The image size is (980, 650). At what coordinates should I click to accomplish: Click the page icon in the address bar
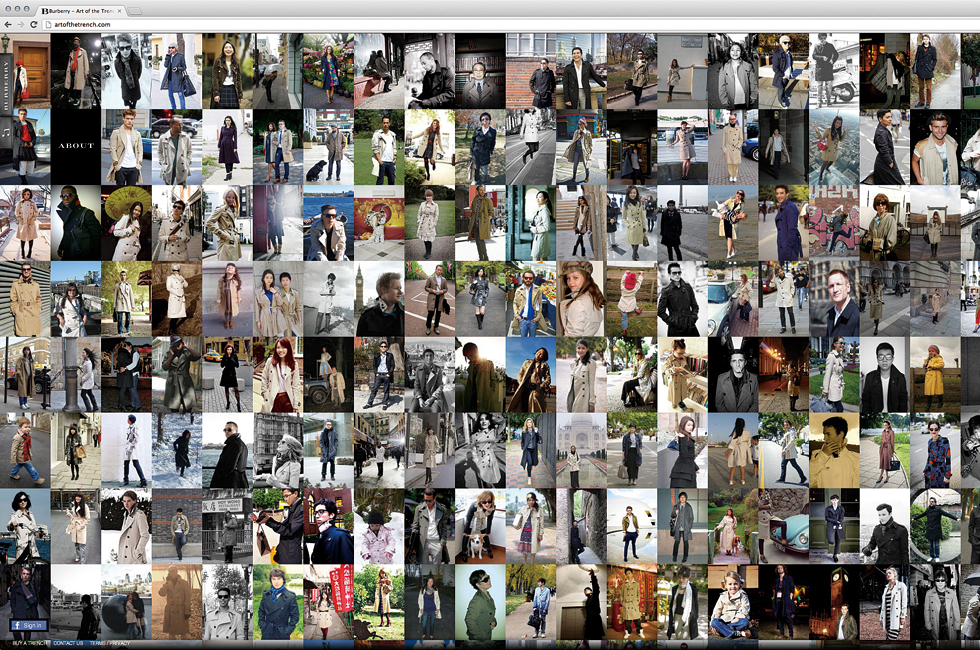click(x=48, y=24)
